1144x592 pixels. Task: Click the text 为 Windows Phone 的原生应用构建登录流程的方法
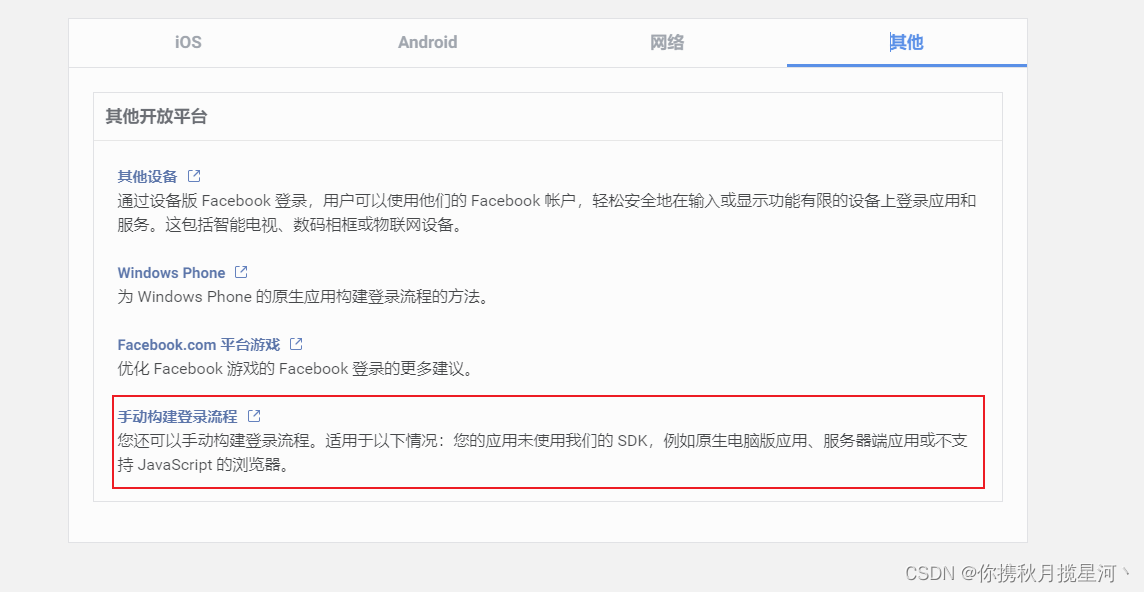pyautogui.click(x=302, y=297)
